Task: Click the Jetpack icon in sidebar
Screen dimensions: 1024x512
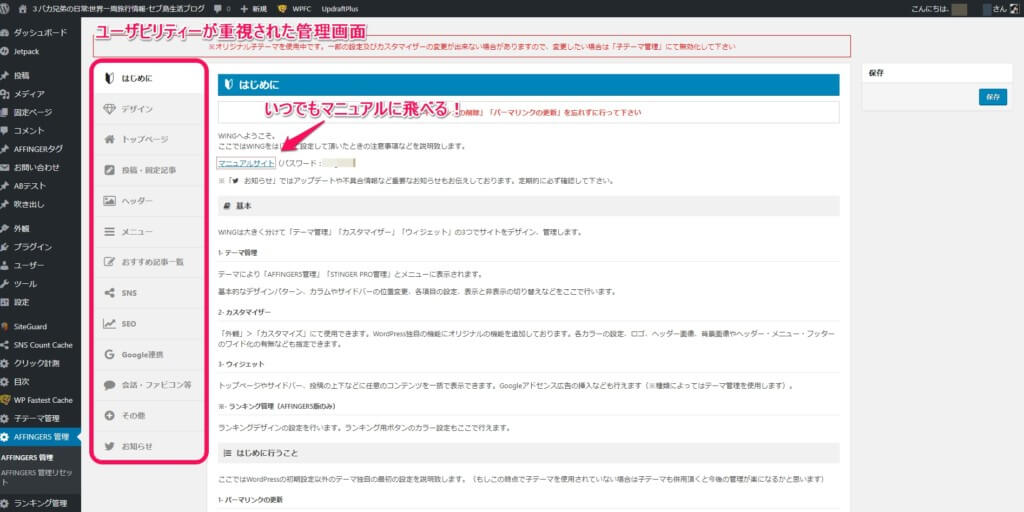Action: coord(5,50)
